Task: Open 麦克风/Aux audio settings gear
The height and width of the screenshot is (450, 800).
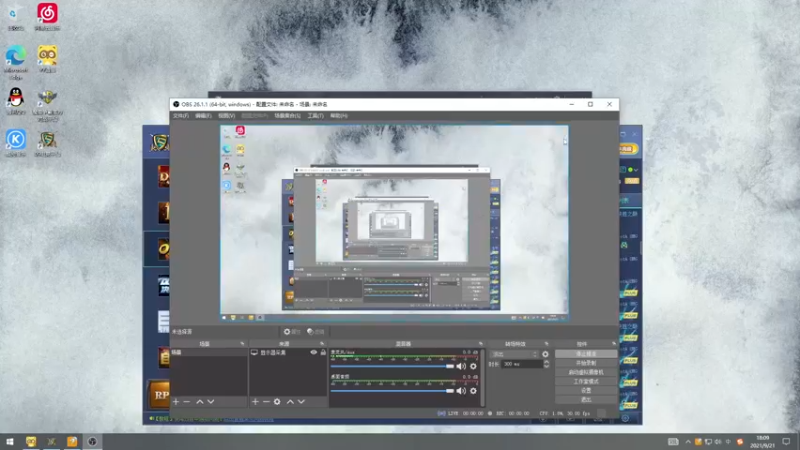Action: 473,366
